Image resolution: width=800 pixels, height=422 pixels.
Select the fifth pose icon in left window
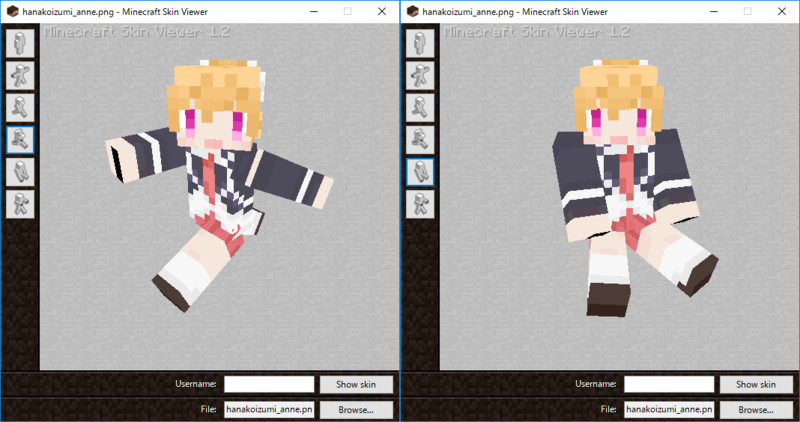(x=20, y=172)
